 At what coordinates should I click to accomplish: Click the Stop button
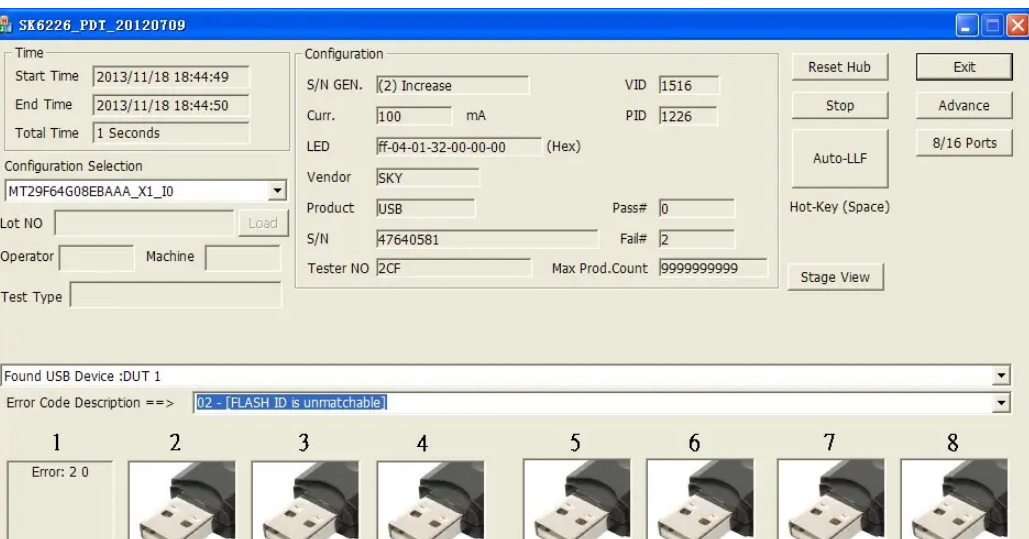840,105
